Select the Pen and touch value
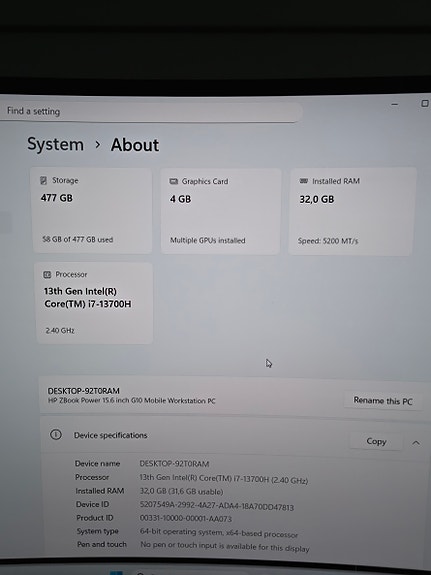The height and width of the screenshot is (575, 431). 225,546
